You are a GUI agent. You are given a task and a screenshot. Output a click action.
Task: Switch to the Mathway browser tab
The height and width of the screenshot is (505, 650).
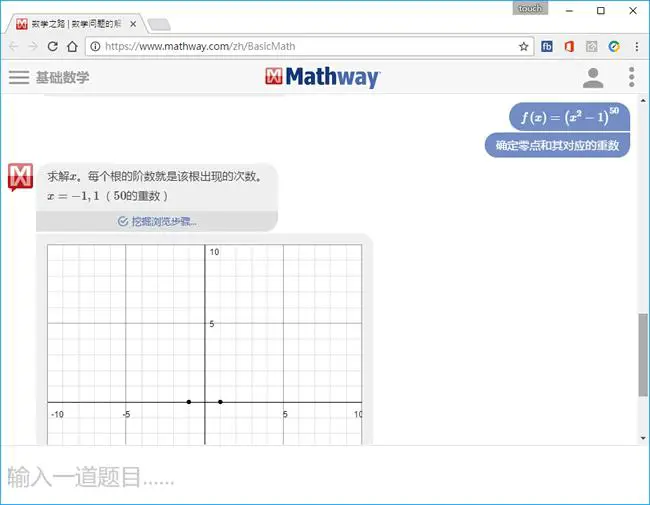(75, 24)
